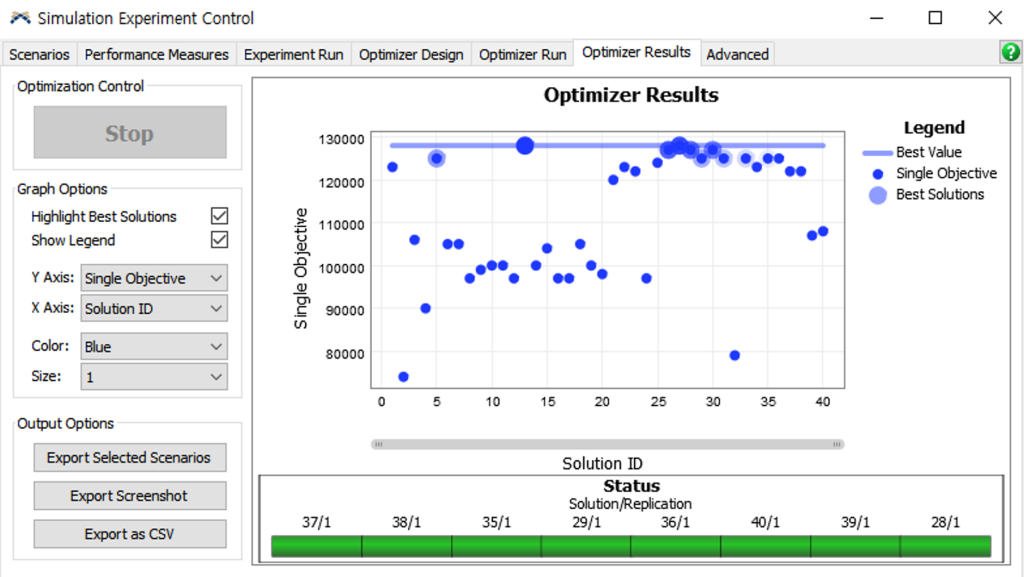Click Export as CSV button
Image resolution: width=1024 pixels, height=577 pixels.
click(130, 534)
